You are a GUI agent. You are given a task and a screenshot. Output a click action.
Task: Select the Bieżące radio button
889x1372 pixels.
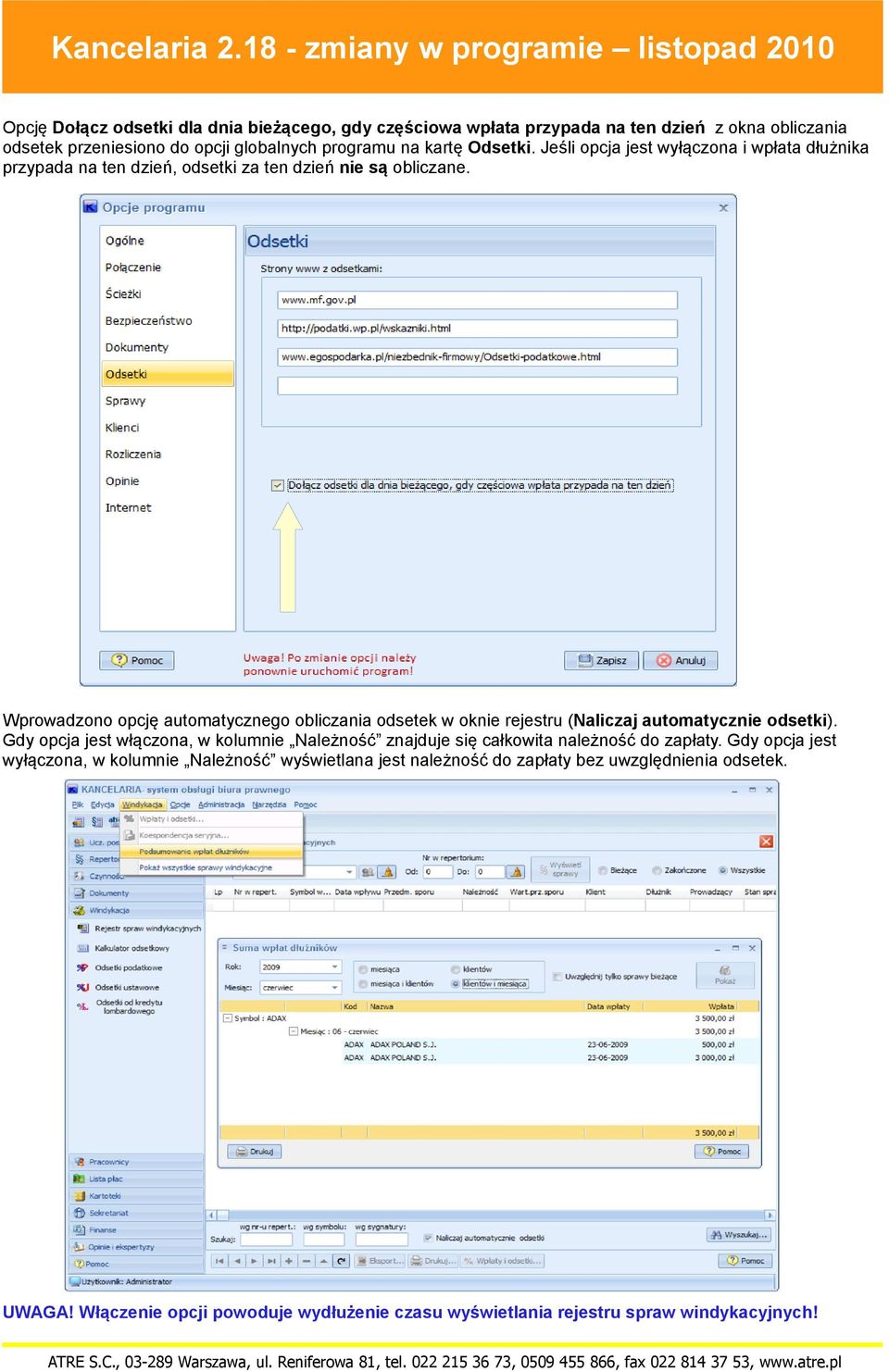tap(603, 870)
